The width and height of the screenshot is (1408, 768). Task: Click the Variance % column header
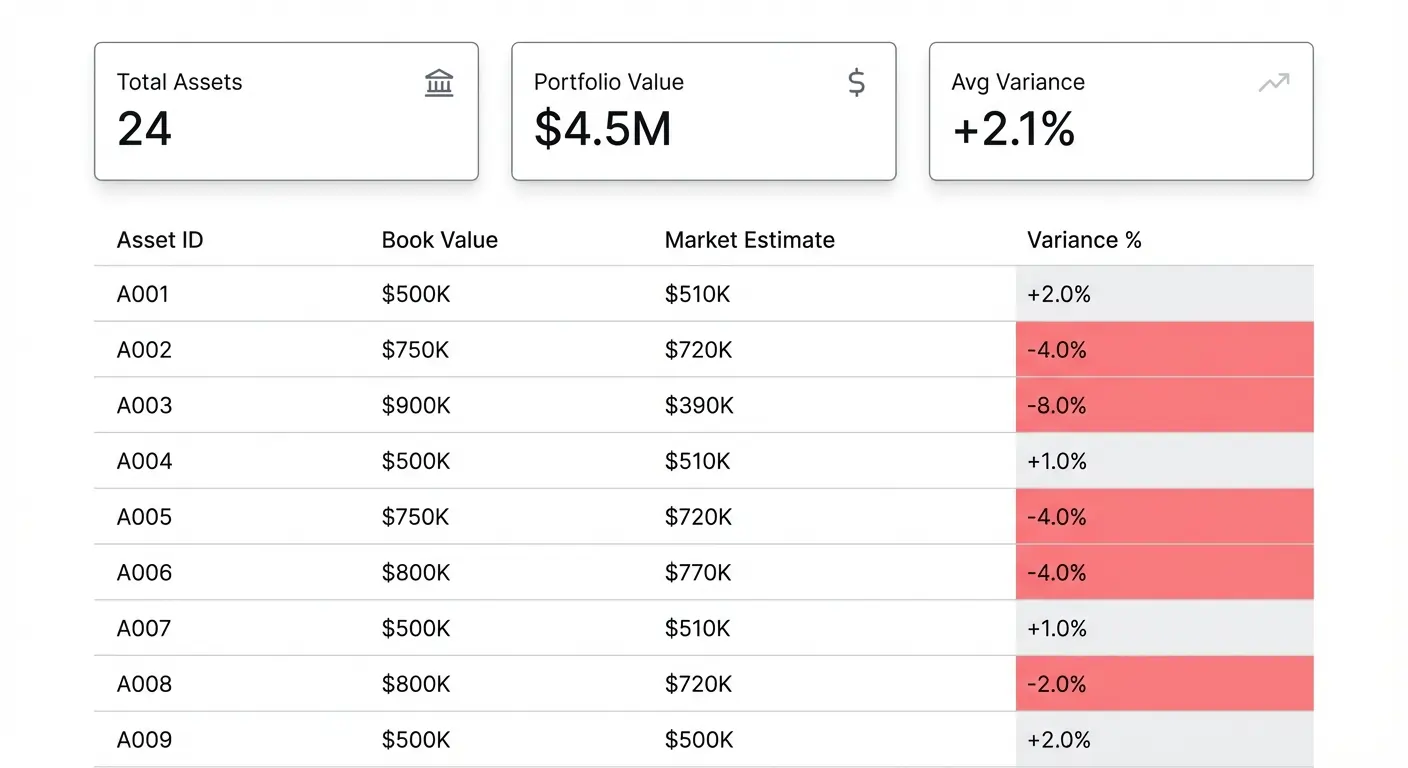(1084, 240)
